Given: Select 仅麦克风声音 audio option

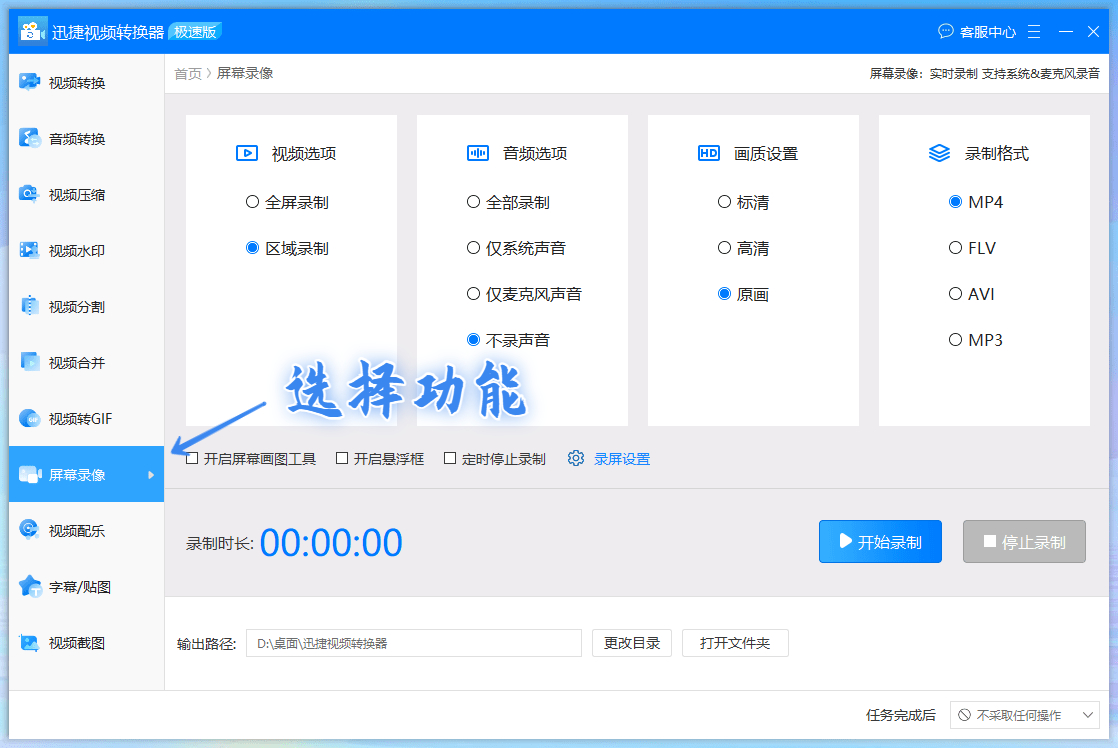Looking at the screenshot, I should 524,294.
